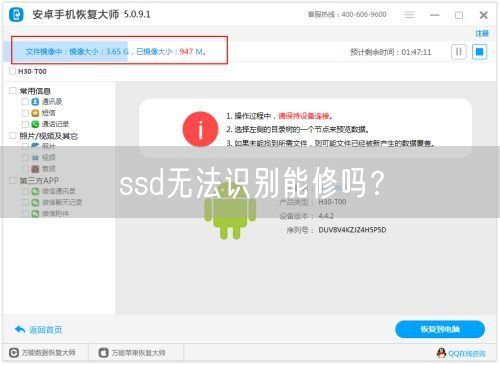Click instruction line 3 about 数据覆盖
The width and height of the screenshot is (500, 365).
pos(330,143)
